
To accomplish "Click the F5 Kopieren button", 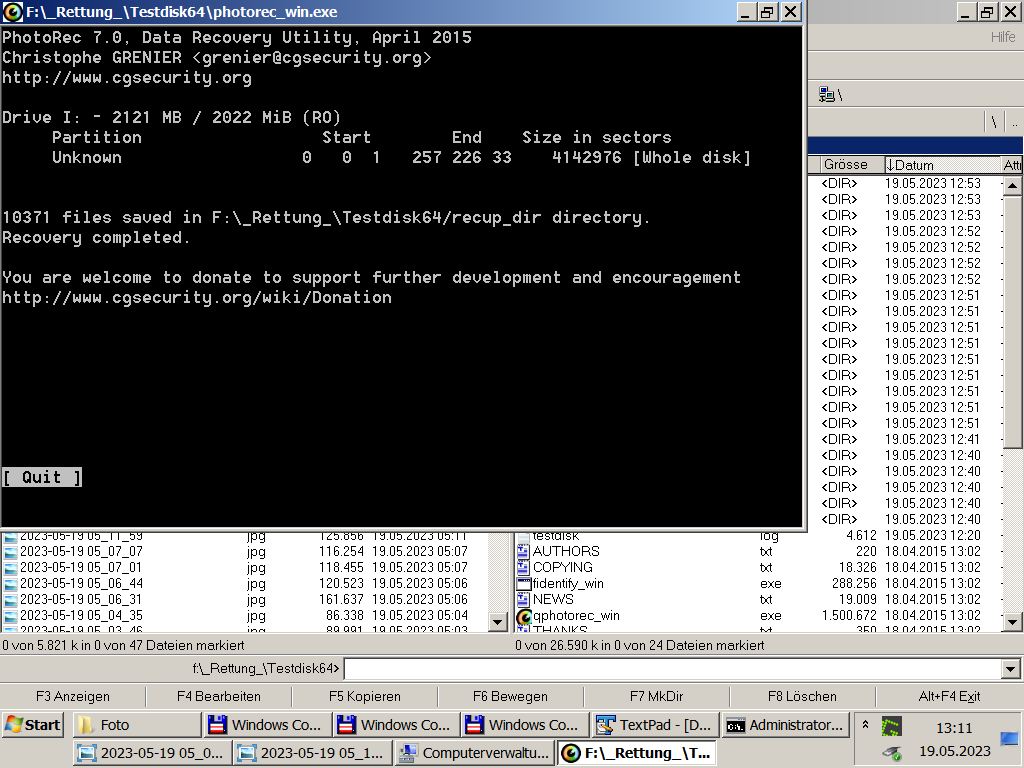I will tap(364, 696).
